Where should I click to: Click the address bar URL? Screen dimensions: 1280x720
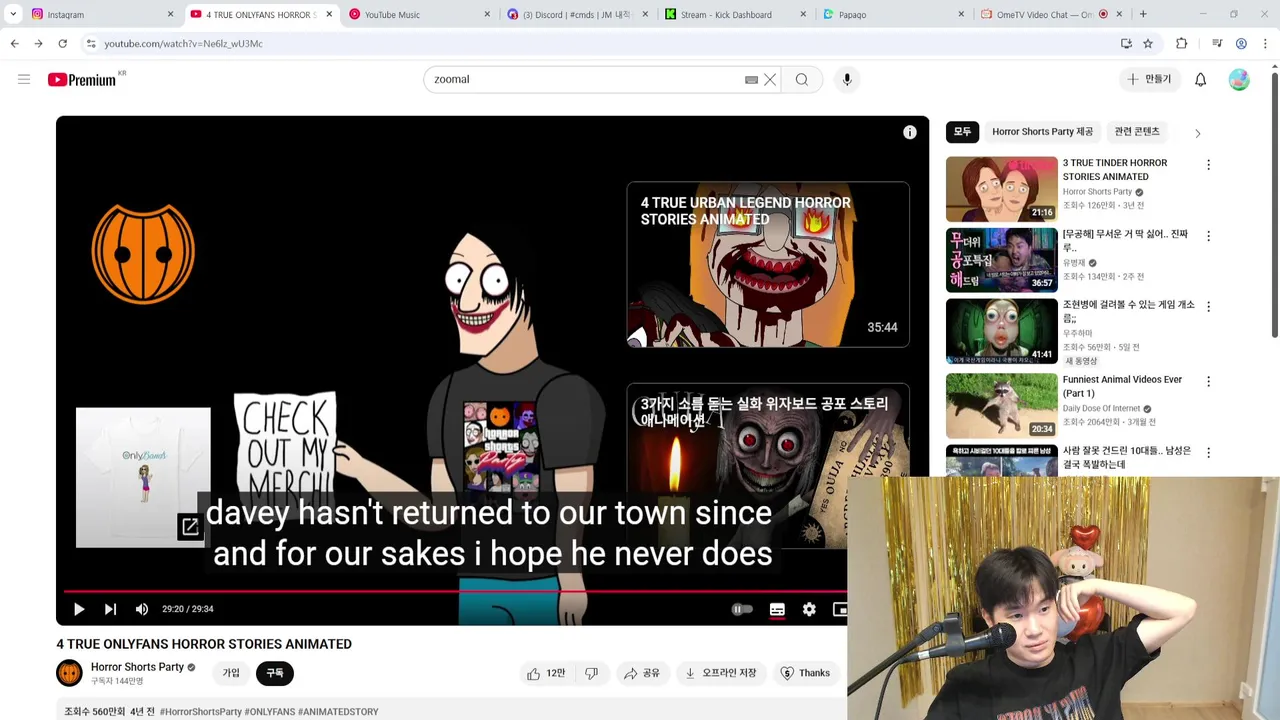click(184, 44)
